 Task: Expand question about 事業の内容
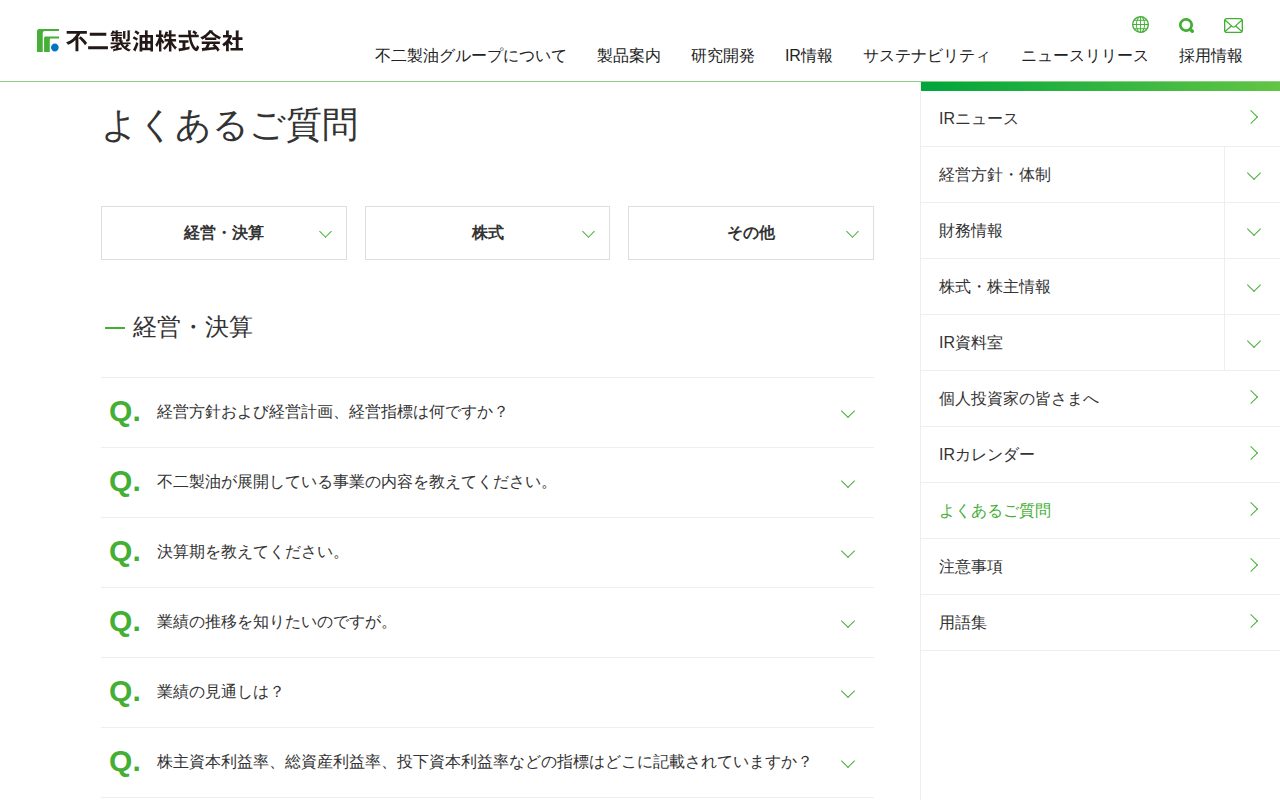click(487, 483)
